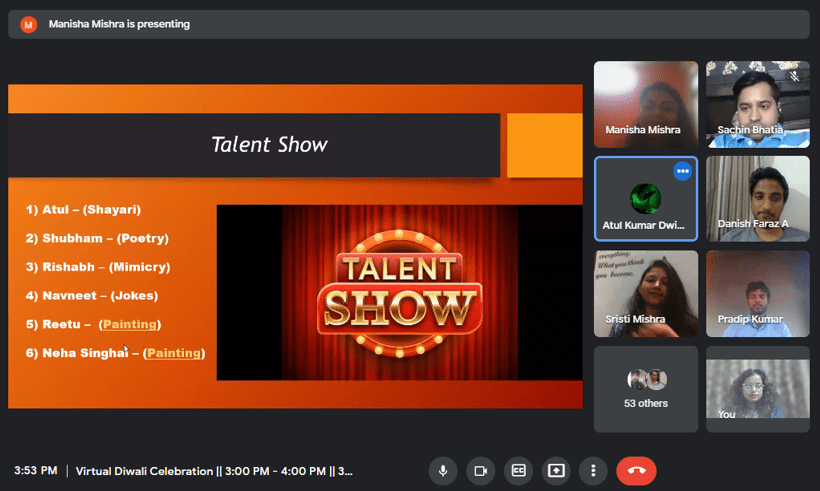Image resolution: width=820 pixels, height=491 pixels.
Task: Toggle the camera on or off
Action: (x=481, y=471)
